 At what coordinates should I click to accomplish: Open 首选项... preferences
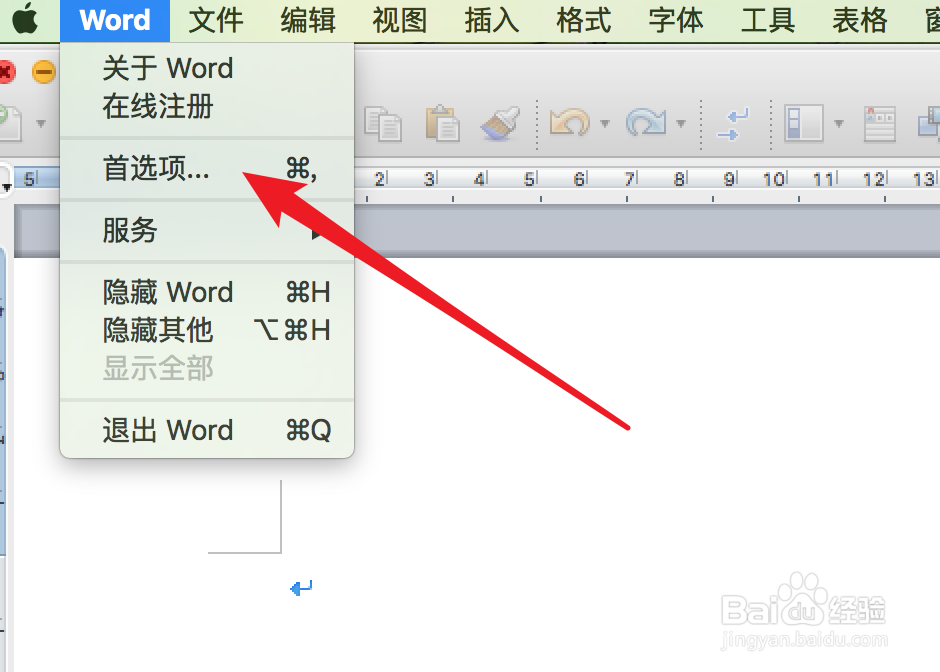pyautogui.click(x=207, y=168)
